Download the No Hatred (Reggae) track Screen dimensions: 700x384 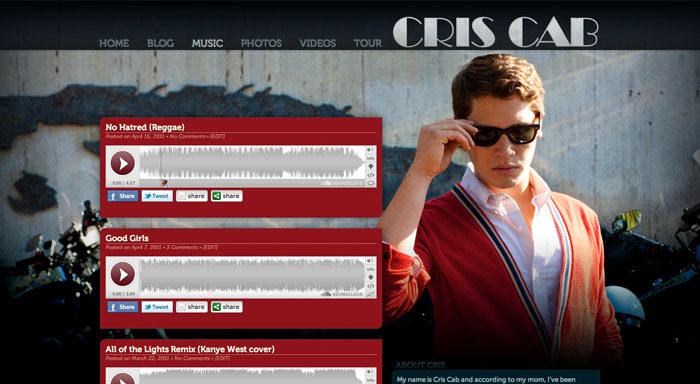pyautogui.click(x=371, y=167)
